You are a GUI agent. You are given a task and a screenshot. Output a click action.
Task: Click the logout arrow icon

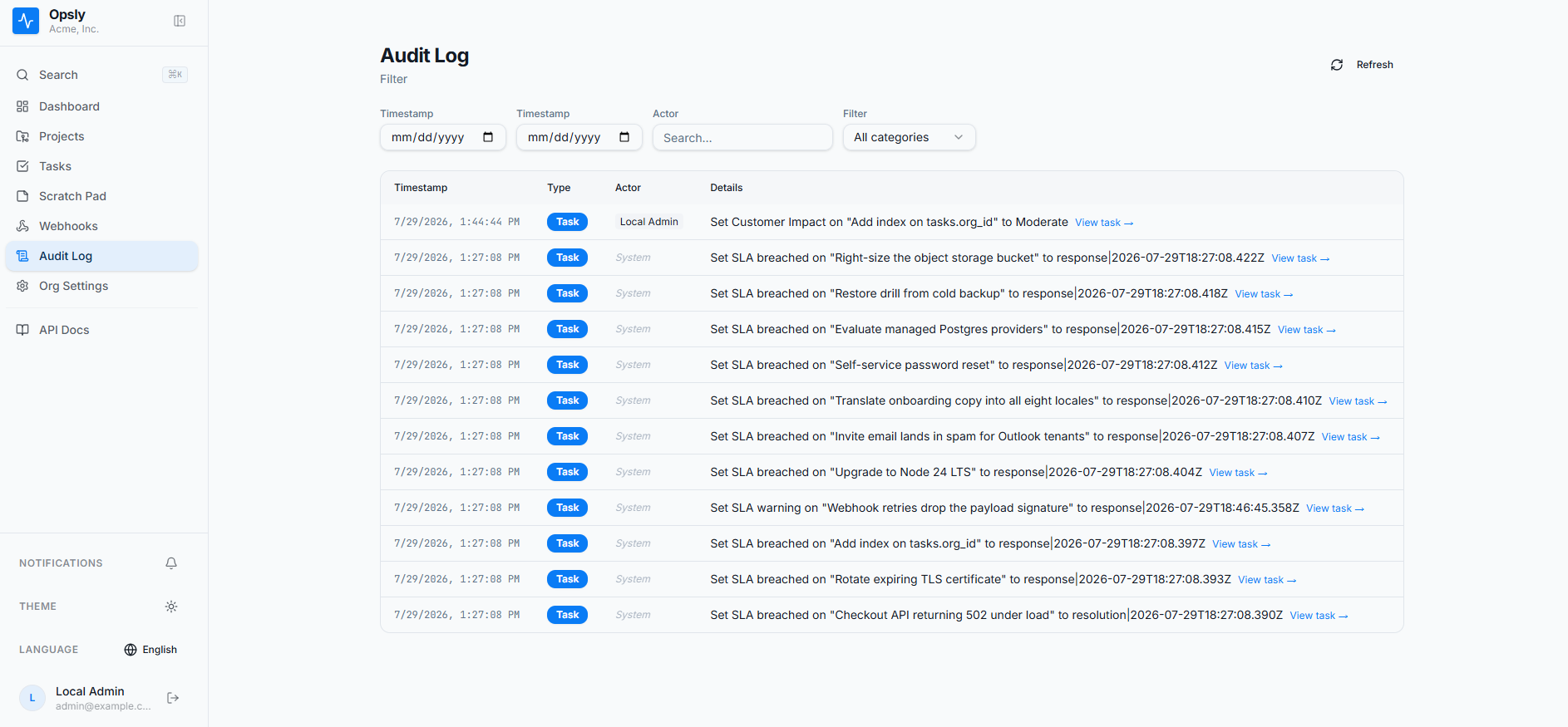pos(173,698)
